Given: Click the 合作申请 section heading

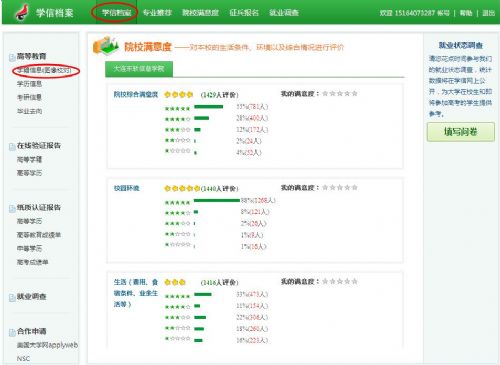Looking at the screenshot, I should click(x=32, y=331).
